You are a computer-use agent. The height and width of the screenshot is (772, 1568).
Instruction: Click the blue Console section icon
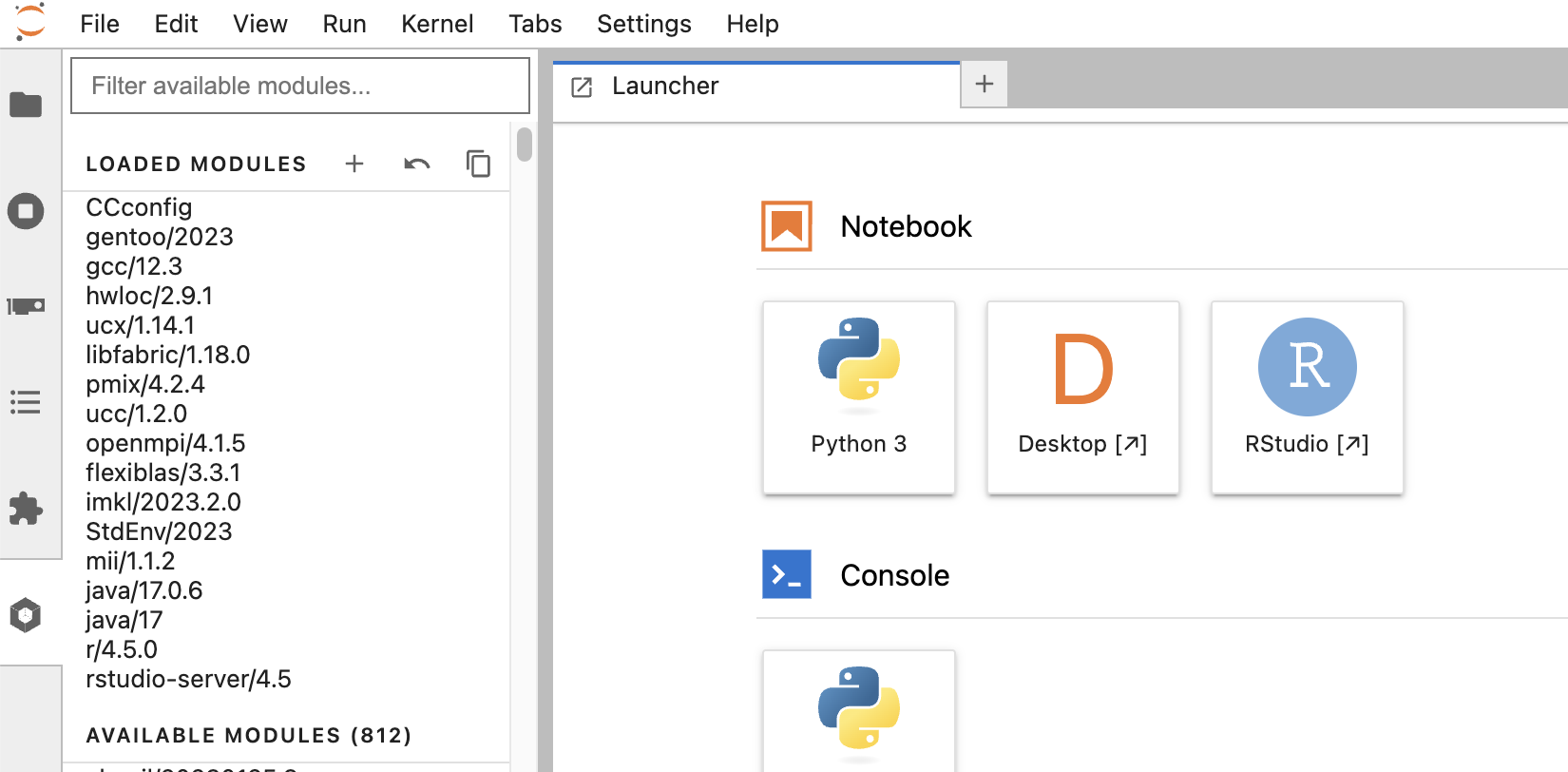[x=787, y=574]
